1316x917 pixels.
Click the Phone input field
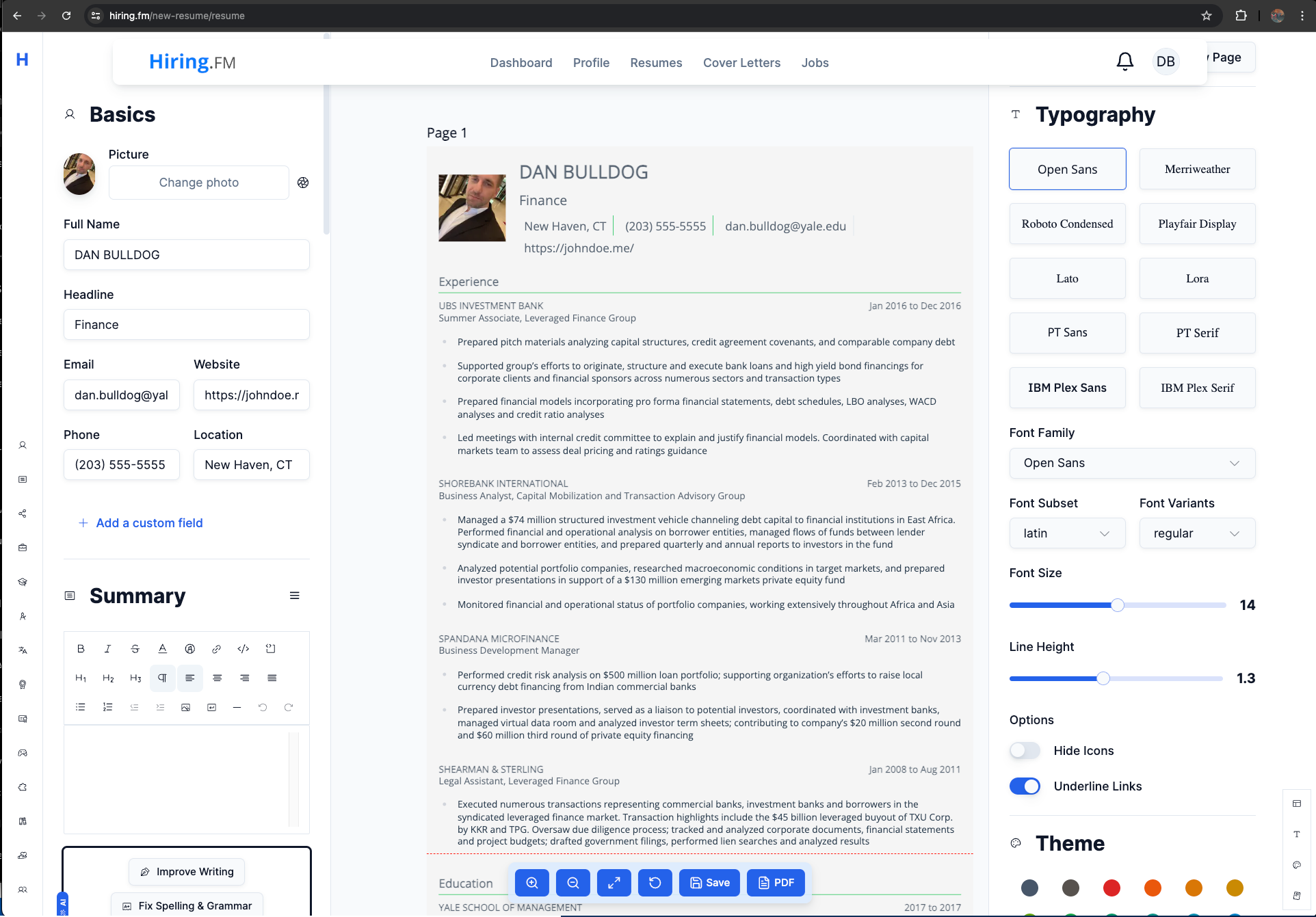tap(122, 465)
